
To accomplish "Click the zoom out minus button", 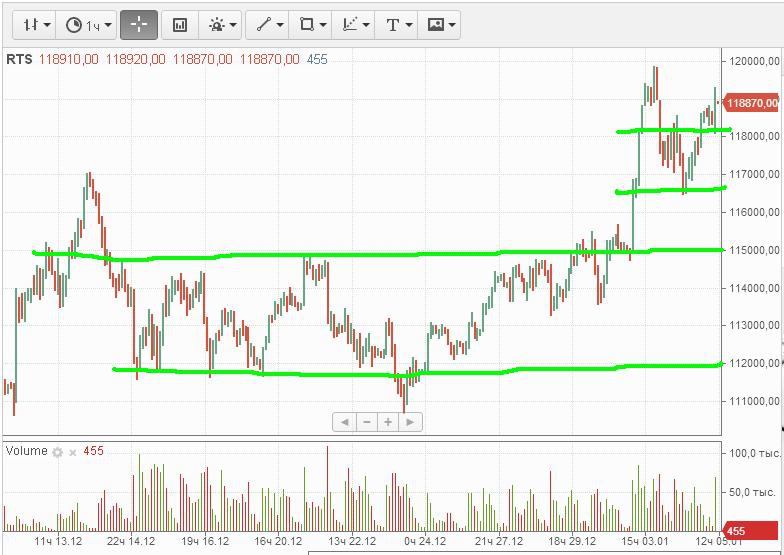I will pos(367,422).
